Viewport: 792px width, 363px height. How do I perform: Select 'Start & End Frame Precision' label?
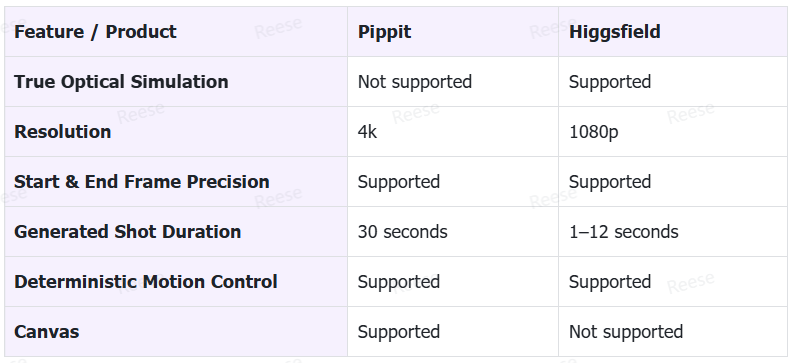(x=142, y=182)
